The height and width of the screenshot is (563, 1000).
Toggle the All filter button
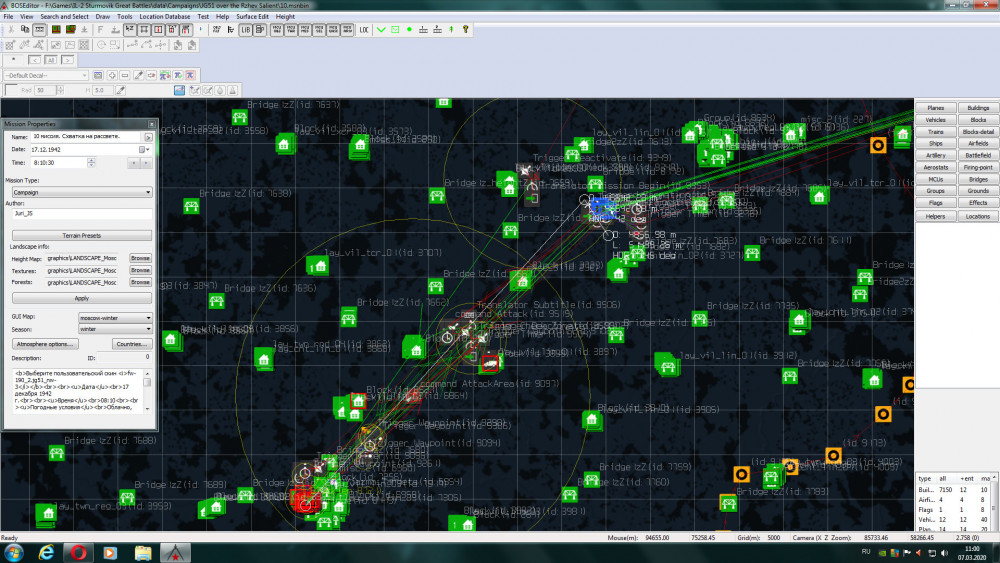50,60
